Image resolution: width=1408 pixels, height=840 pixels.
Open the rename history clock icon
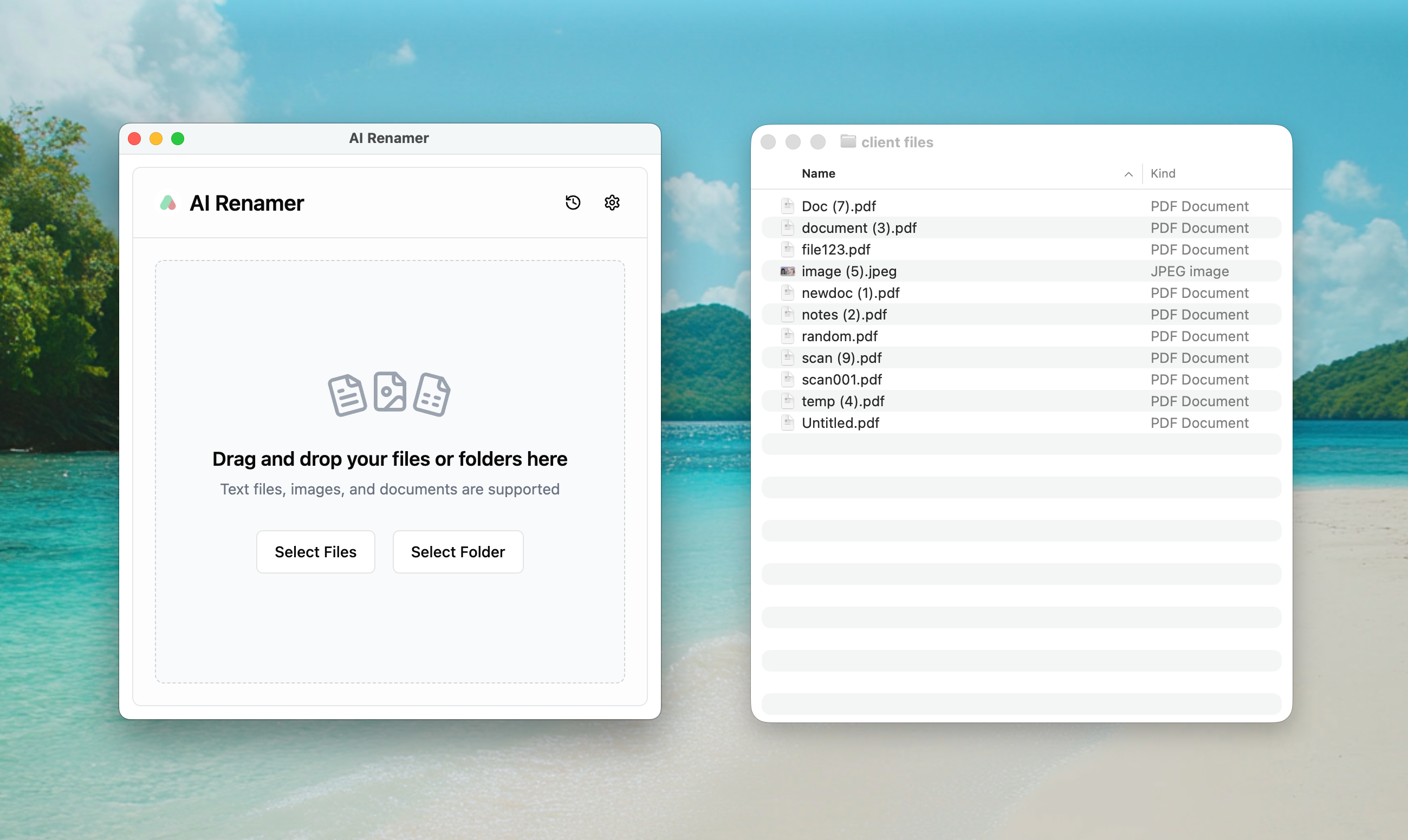(573, 203)
